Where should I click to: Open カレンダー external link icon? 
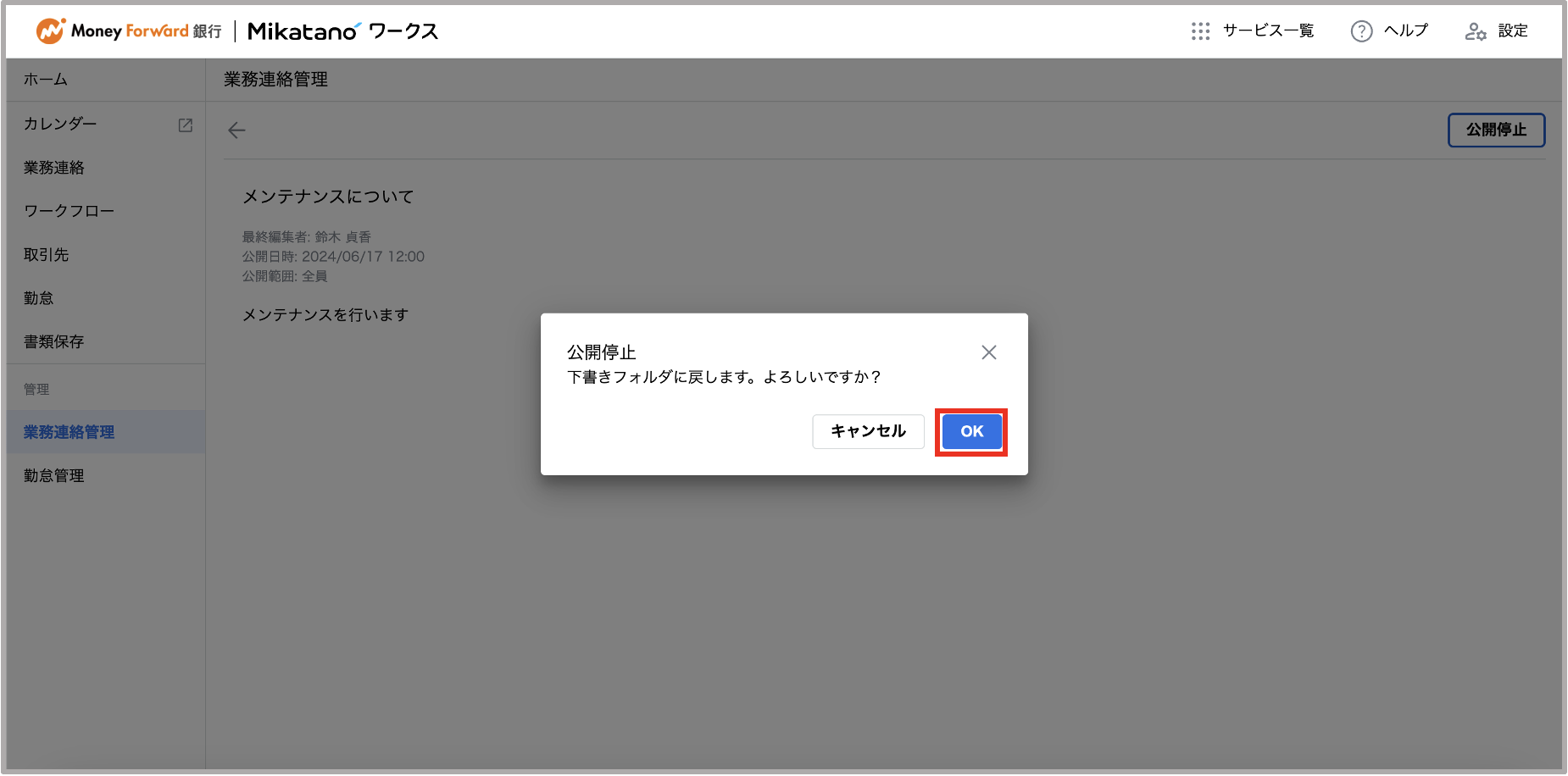click(186, 125)
